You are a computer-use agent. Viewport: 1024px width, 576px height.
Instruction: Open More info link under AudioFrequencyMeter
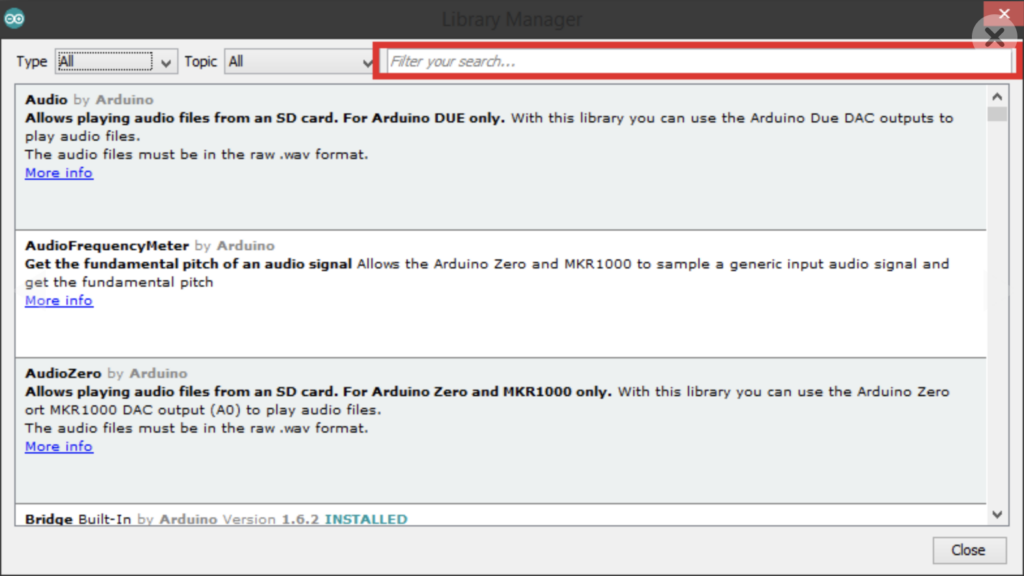point(59,301)
